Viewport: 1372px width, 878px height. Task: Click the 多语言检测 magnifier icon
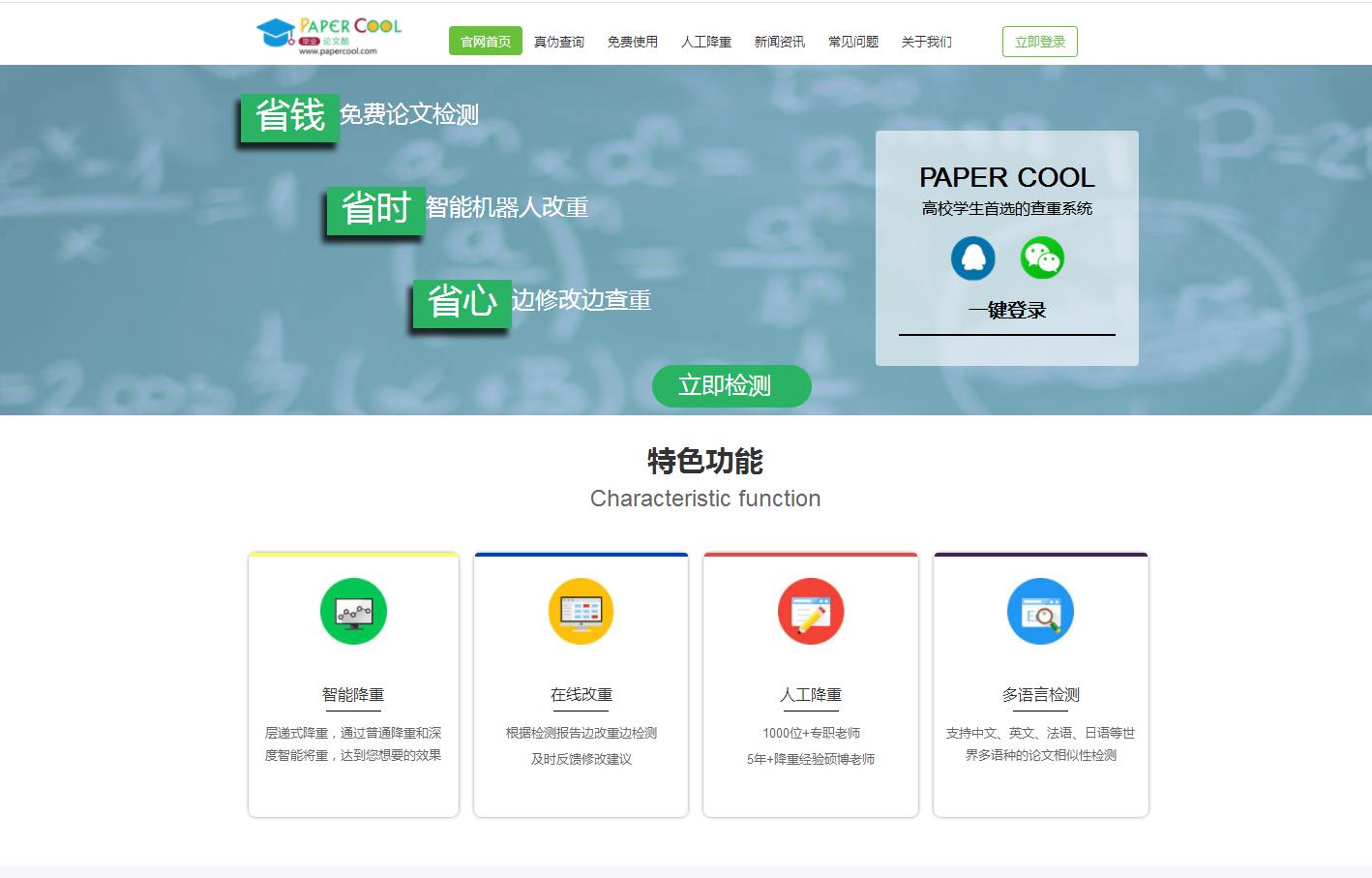(1040, 611)
